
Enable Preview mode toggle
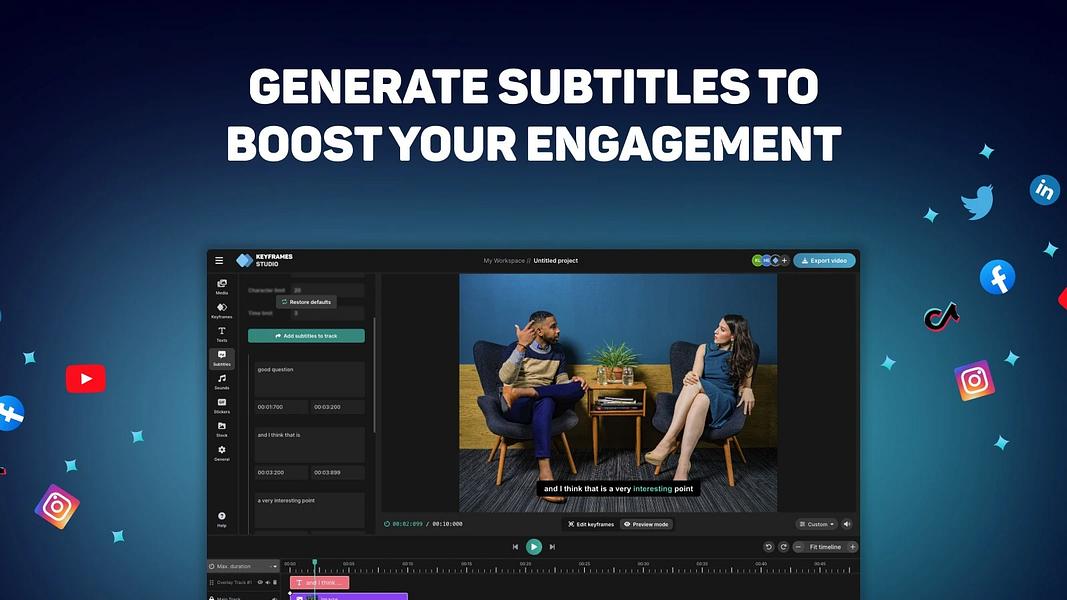coord(646,524)
